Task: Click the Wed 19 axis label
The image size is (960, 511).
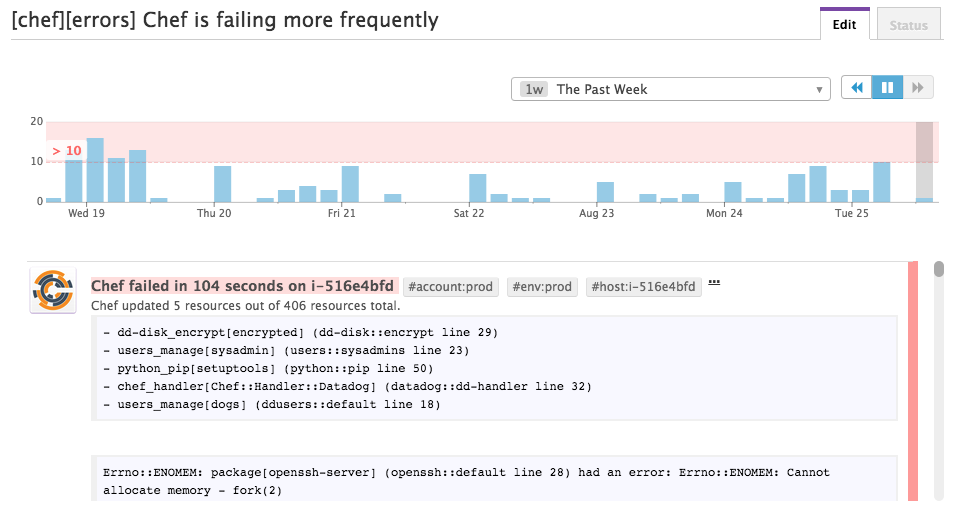Action: point(86,213)
